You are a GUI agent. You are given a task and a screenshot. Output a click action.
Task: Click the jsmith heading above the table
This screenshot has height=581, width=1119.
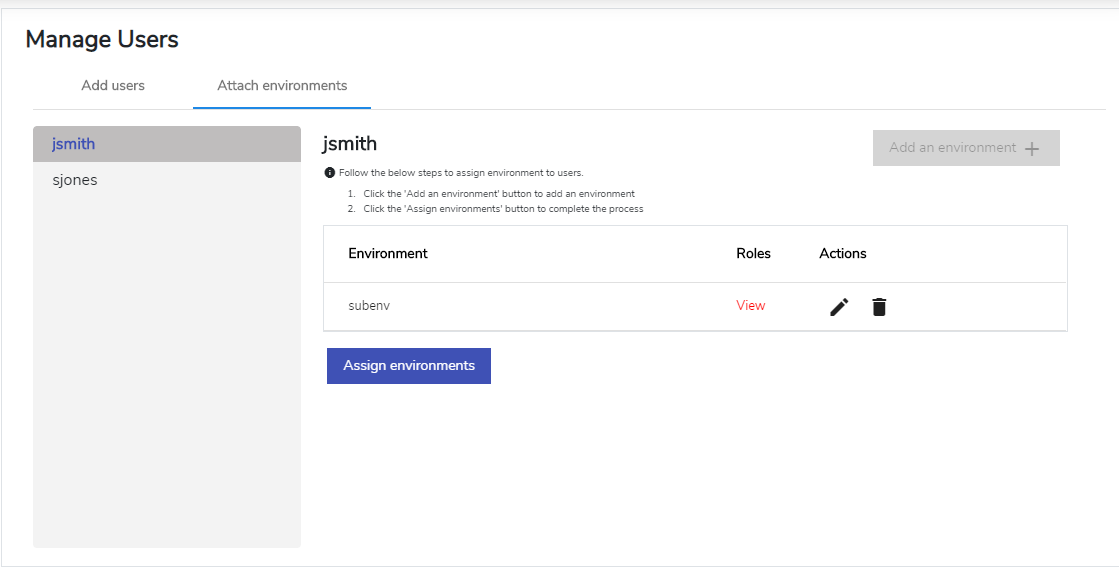(350, 143)
